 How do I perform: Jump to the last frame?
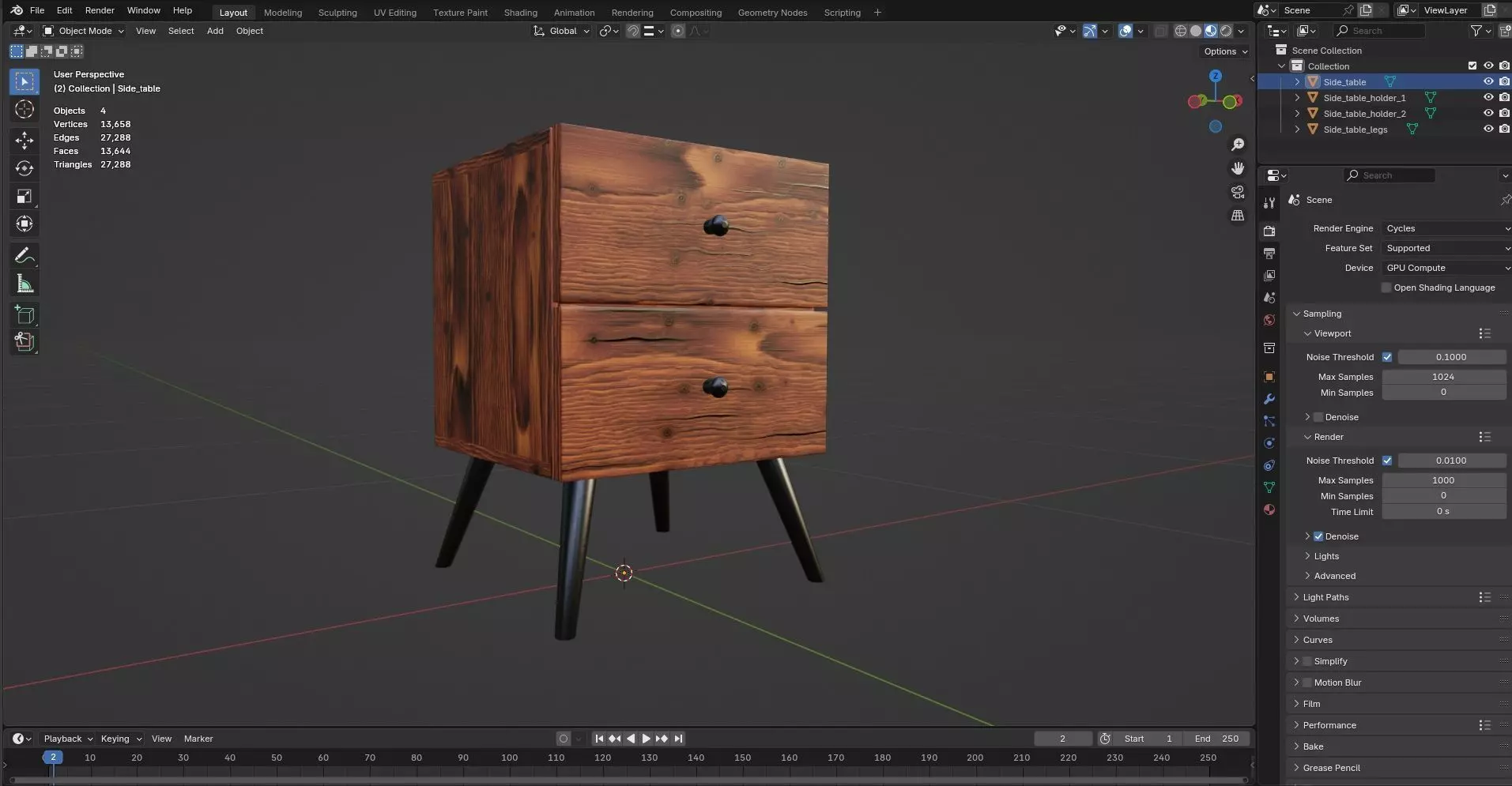click(677, 739)
